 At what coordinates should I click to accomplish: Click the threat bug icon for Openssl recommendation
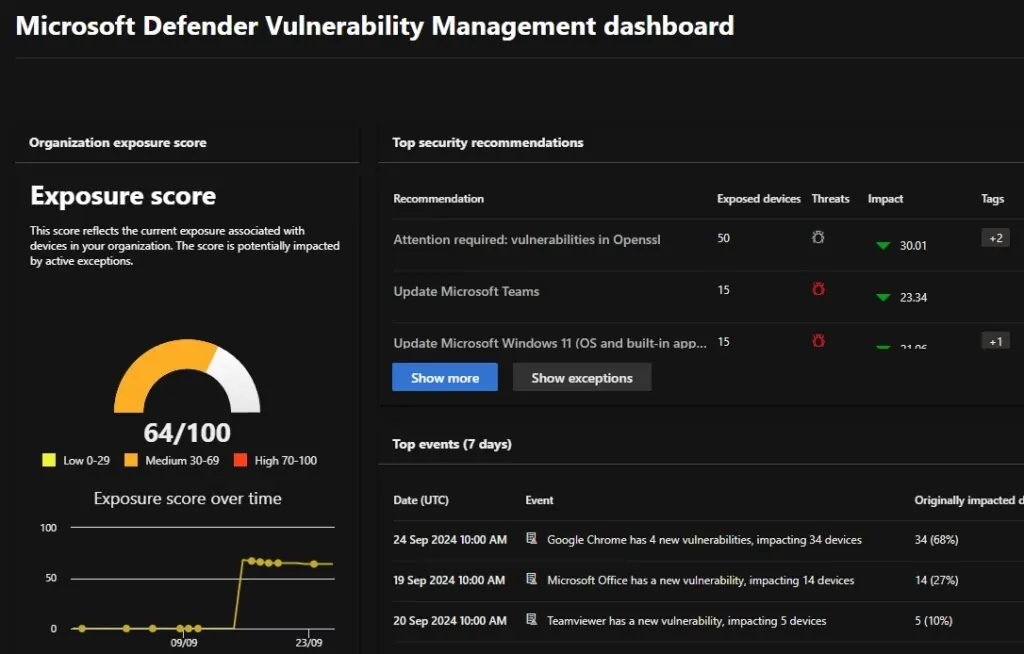(x=818, y=238)
